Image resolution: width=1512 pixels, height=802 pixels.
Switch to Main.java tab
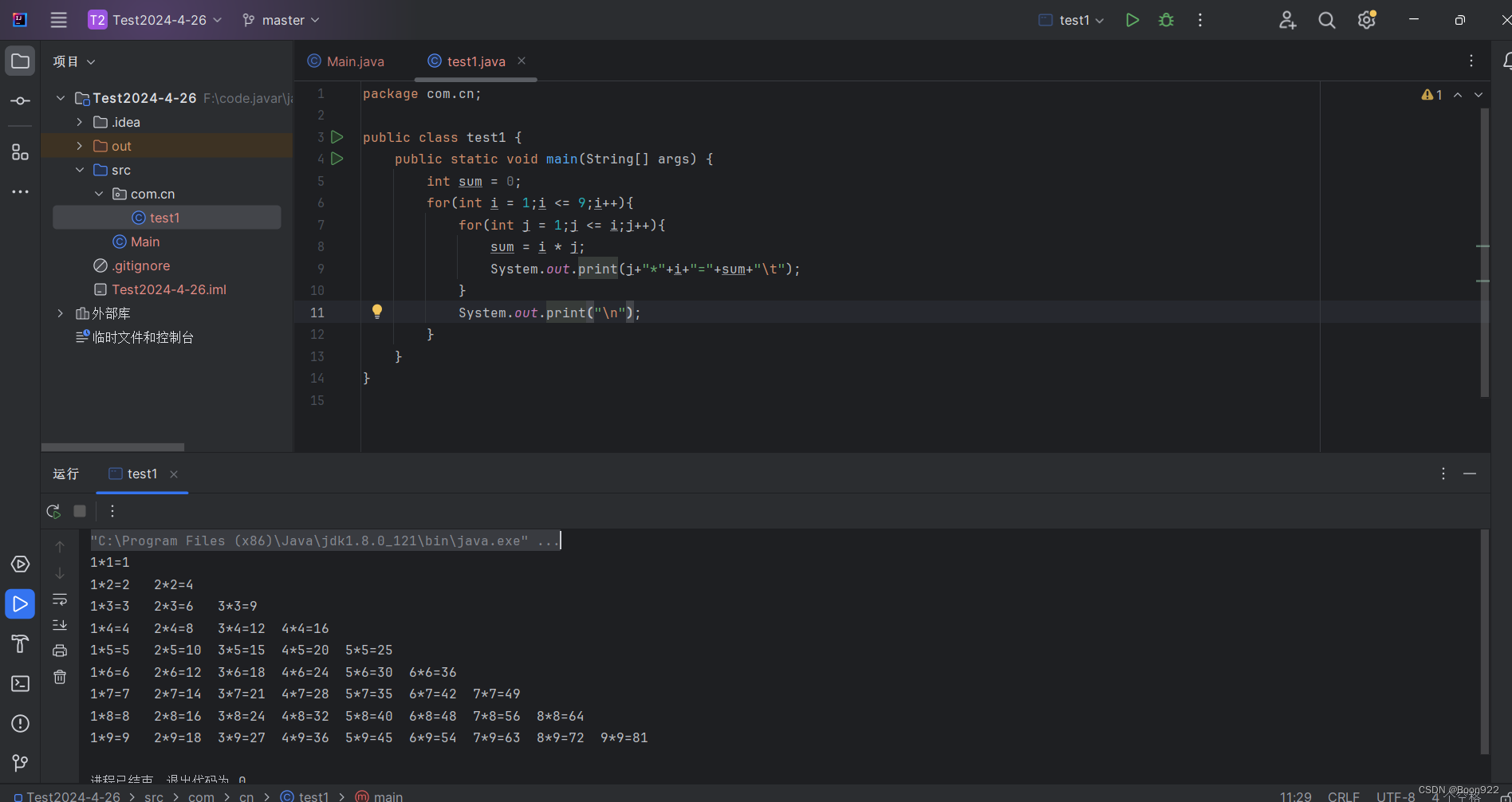tap(346, 61)
